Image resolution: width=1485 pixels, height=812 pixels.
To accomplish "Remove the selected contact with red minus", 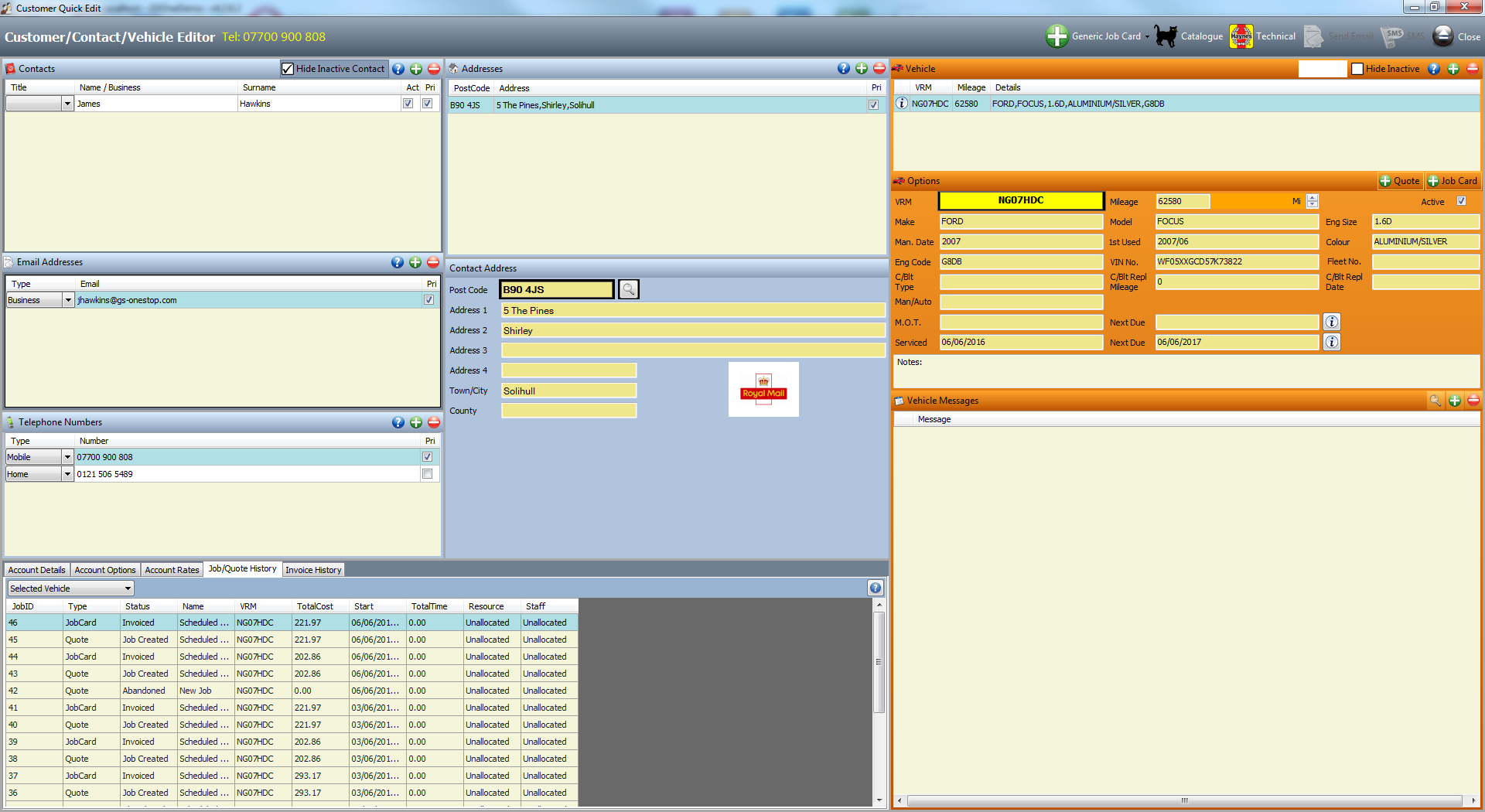I will coord(434,69).
